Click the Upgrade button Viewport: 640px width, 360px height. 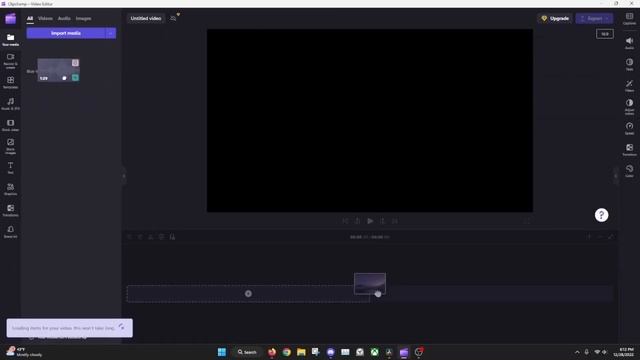click(x=555, y=18)
